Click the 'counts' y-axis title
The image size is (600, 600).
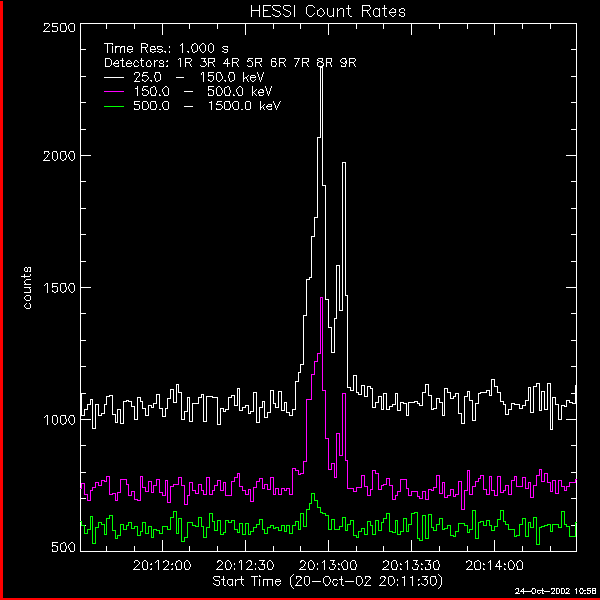point(27,288)
